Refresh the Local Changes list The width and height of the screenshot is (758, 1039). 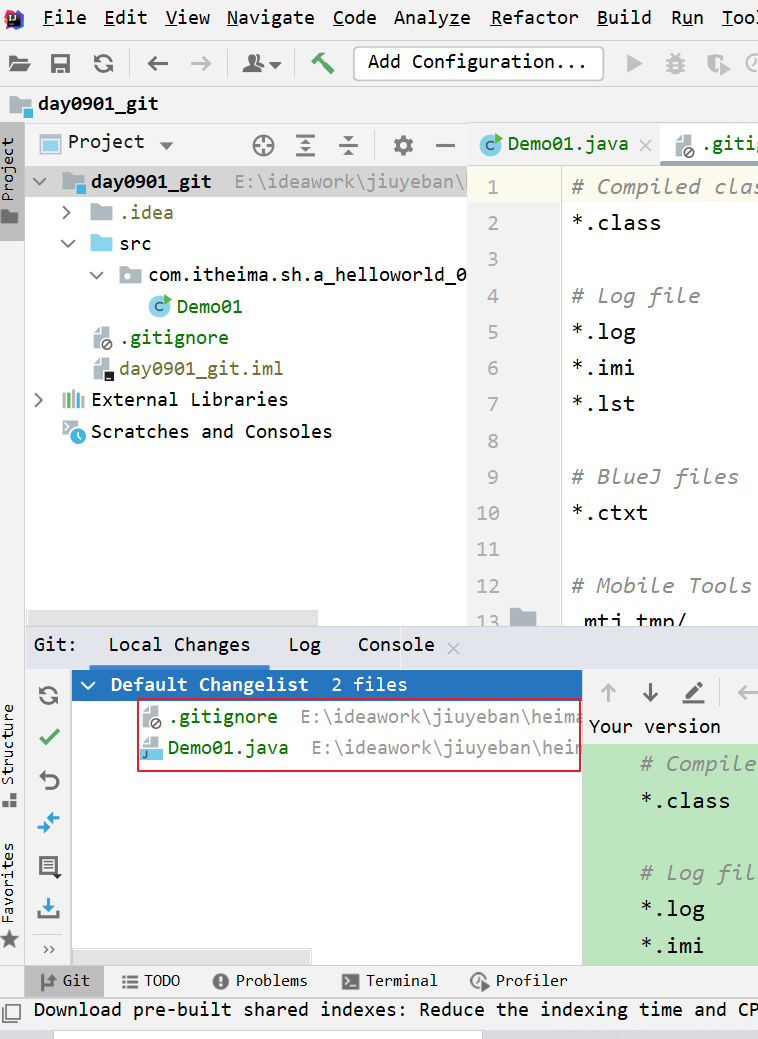(49, 695)
